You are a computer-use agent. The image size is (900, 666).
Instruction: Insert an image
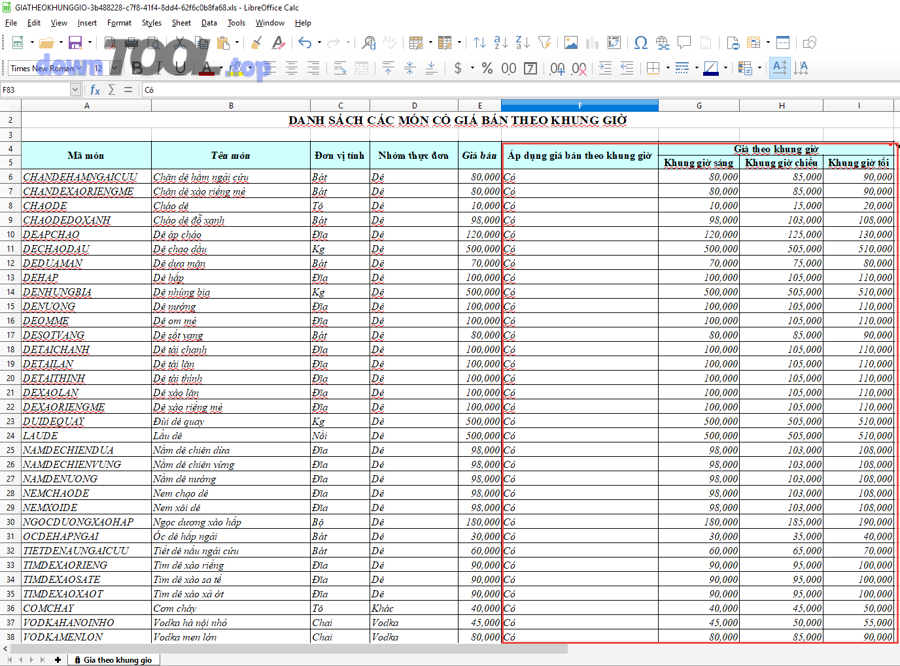(571, 42)
